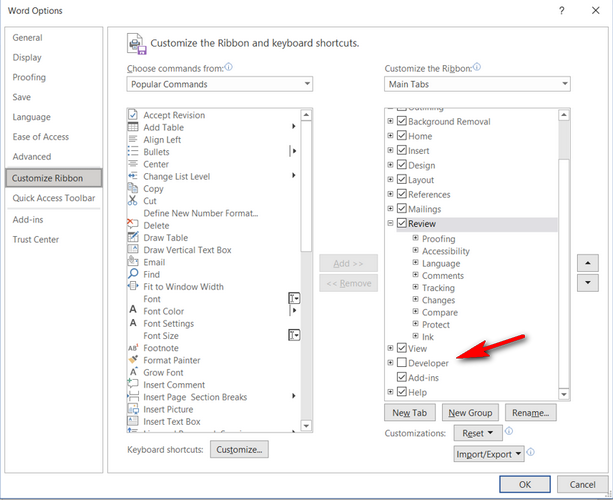This screenshot has width=613, height=500.
Task: Select the Insert Picture icon
Action: [133, 409]
